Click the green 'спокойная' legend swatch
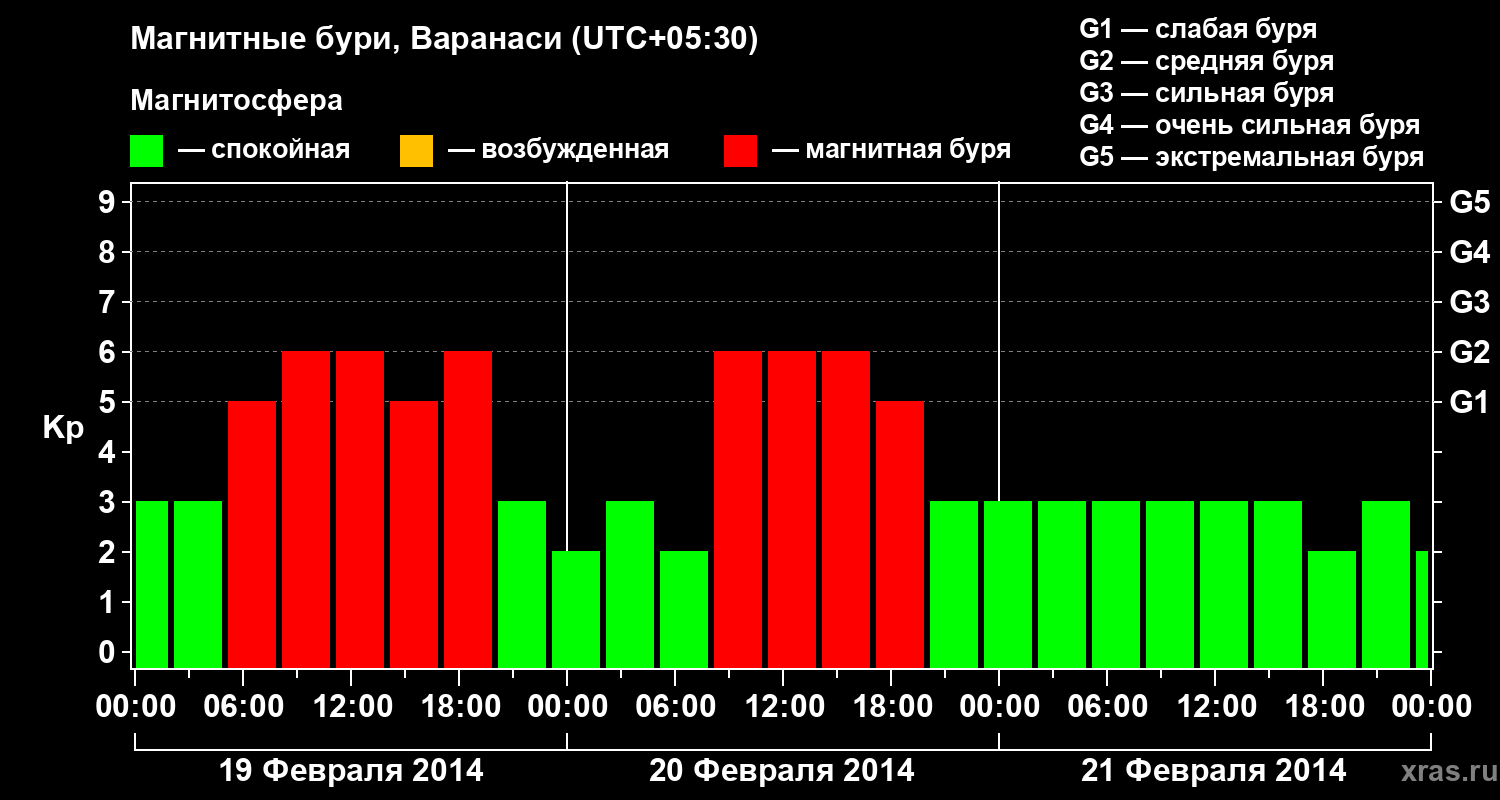 click(146, 151)
